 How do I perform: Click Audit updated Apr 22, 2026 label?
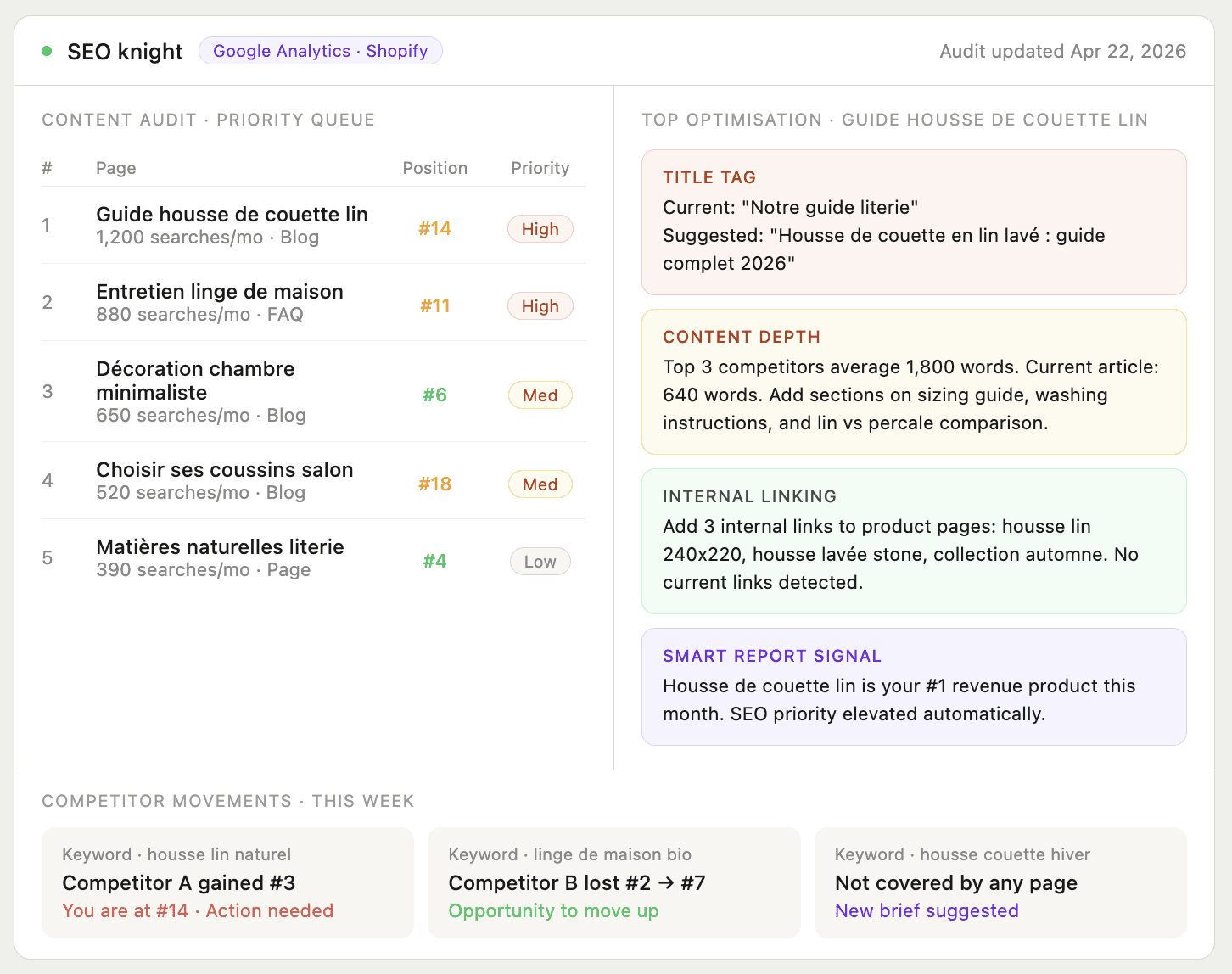[x=1062, y=51]
